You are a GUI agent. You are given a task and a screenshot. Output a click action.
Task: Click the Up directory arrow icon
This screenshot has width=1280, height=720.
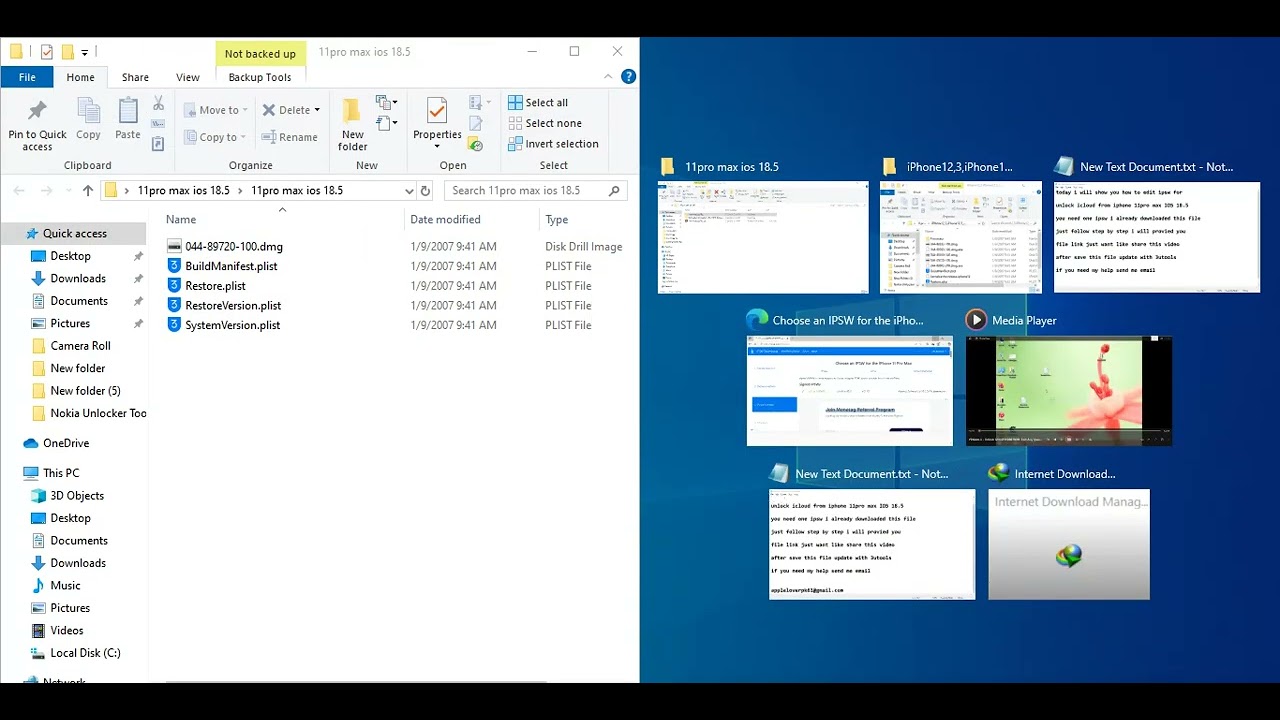tap(88, 190)
